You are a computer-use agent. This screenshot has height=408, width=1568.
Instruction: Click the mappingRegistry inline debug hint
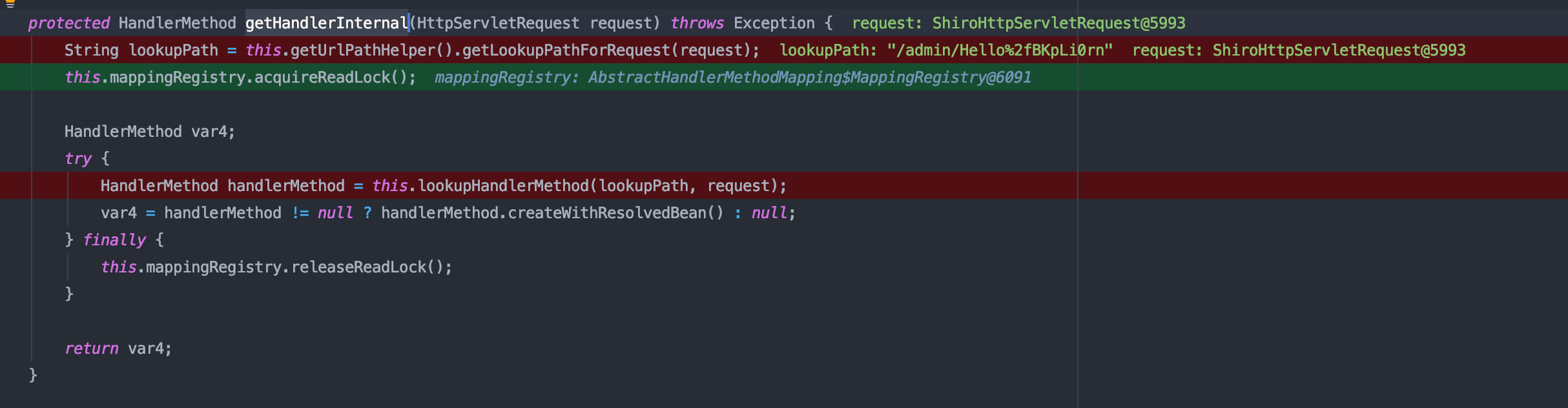coord(732,77)
